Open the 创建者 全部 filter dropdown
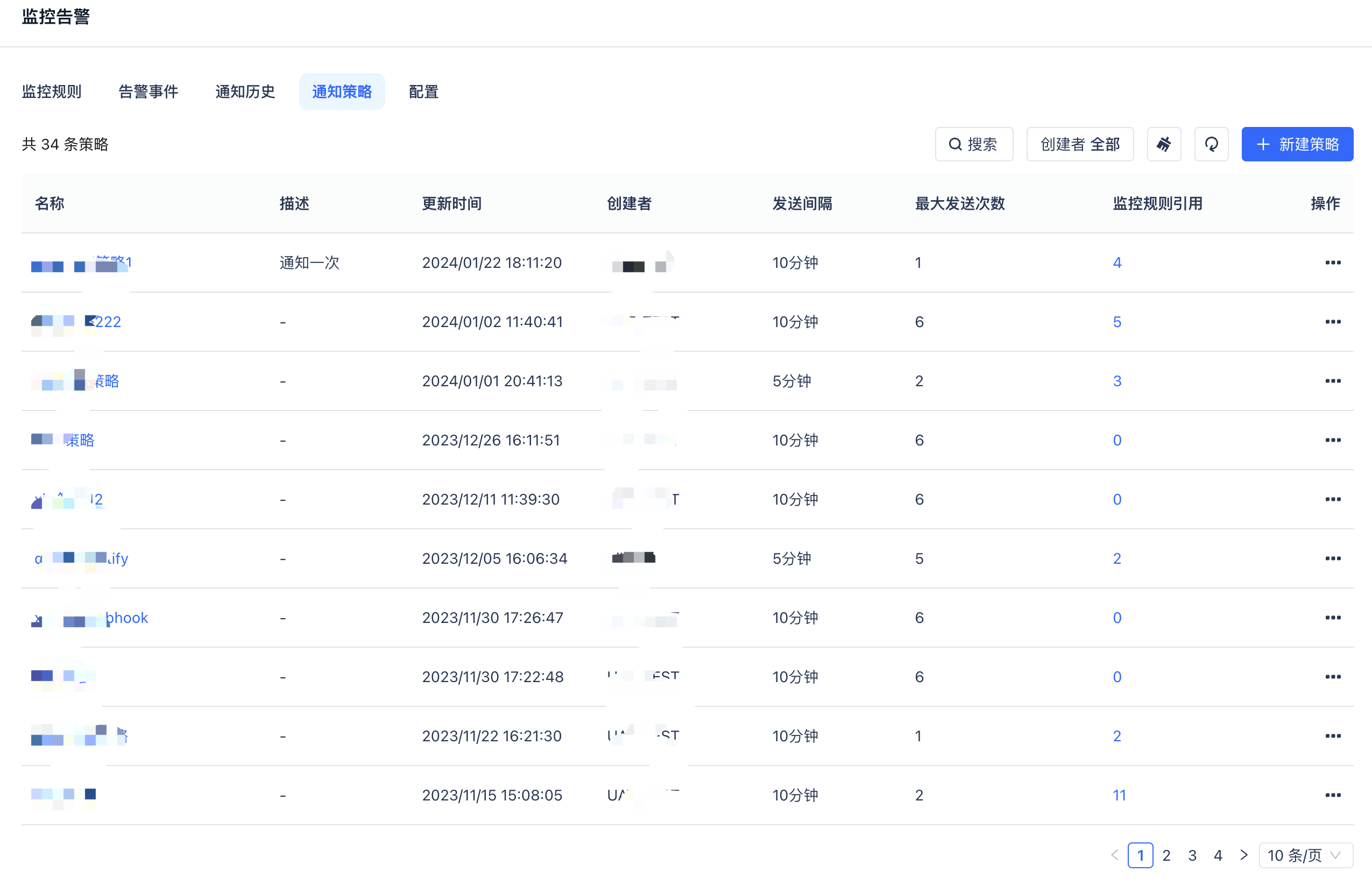 [1079, 144]
